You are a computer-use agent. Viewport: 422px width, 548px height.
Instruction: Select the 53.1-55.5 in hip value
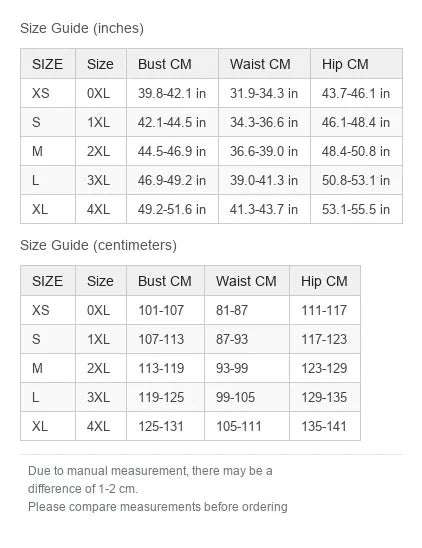click(x=356, y=209)
